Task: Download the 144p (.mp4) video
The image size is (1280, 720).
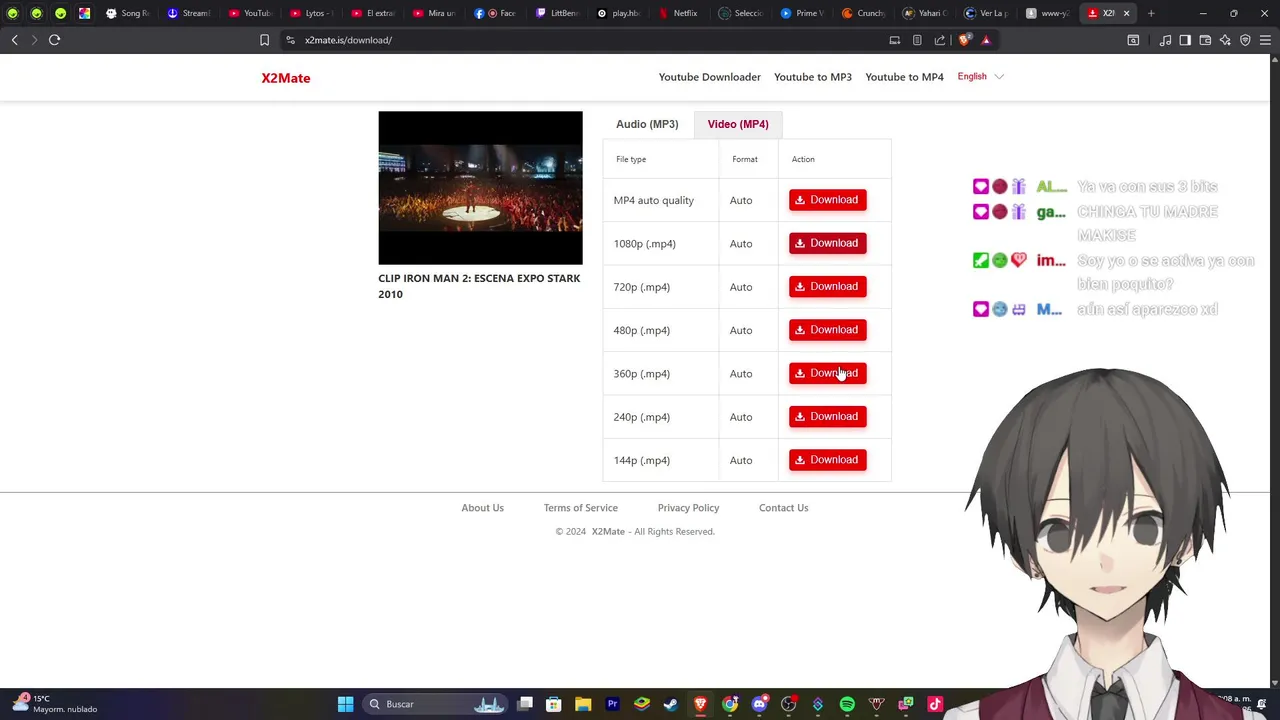Action: (827, 460)
